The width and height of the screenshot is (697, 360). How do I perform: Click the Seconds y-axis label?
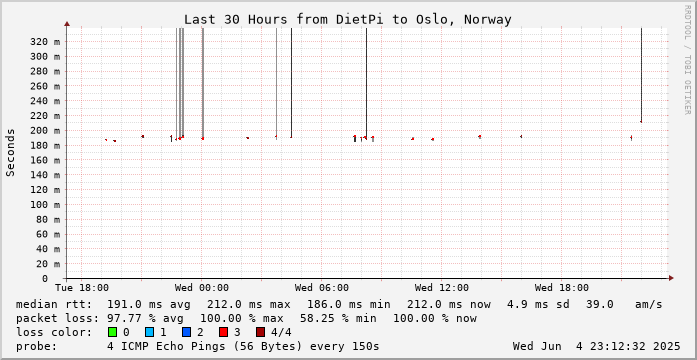coord(11,152)
